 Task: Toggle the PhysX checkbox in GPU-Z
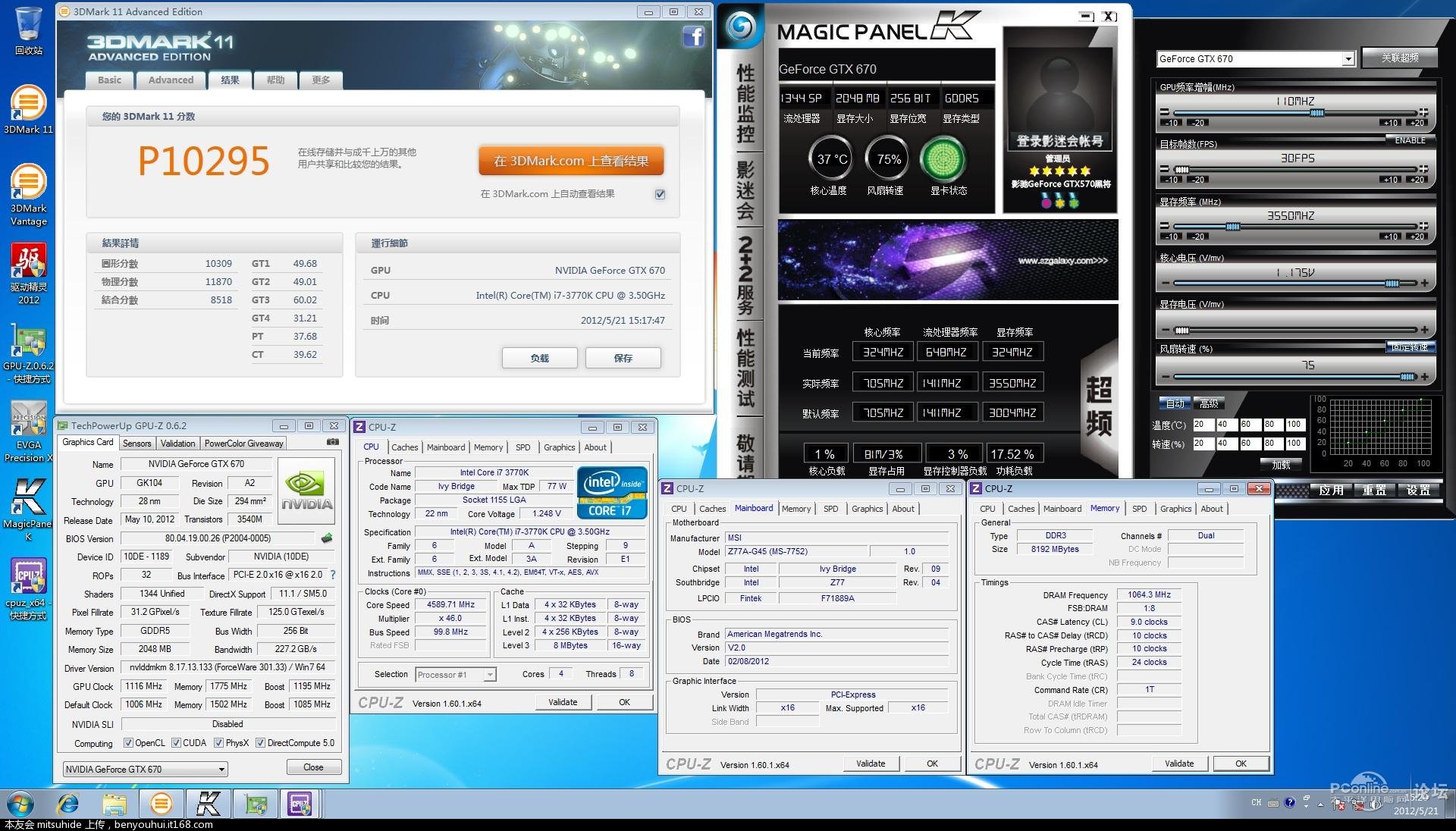point(218,743)
